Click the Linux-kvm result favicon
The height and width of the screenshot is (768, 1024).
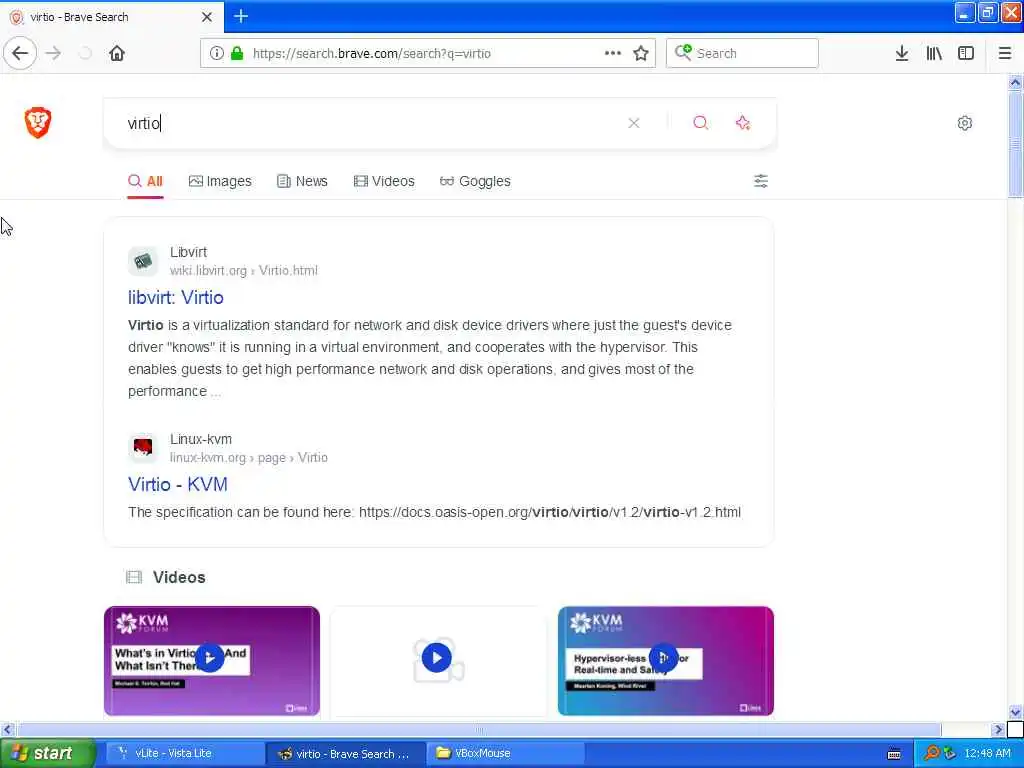pyautogui.click(x=143, y=447)
